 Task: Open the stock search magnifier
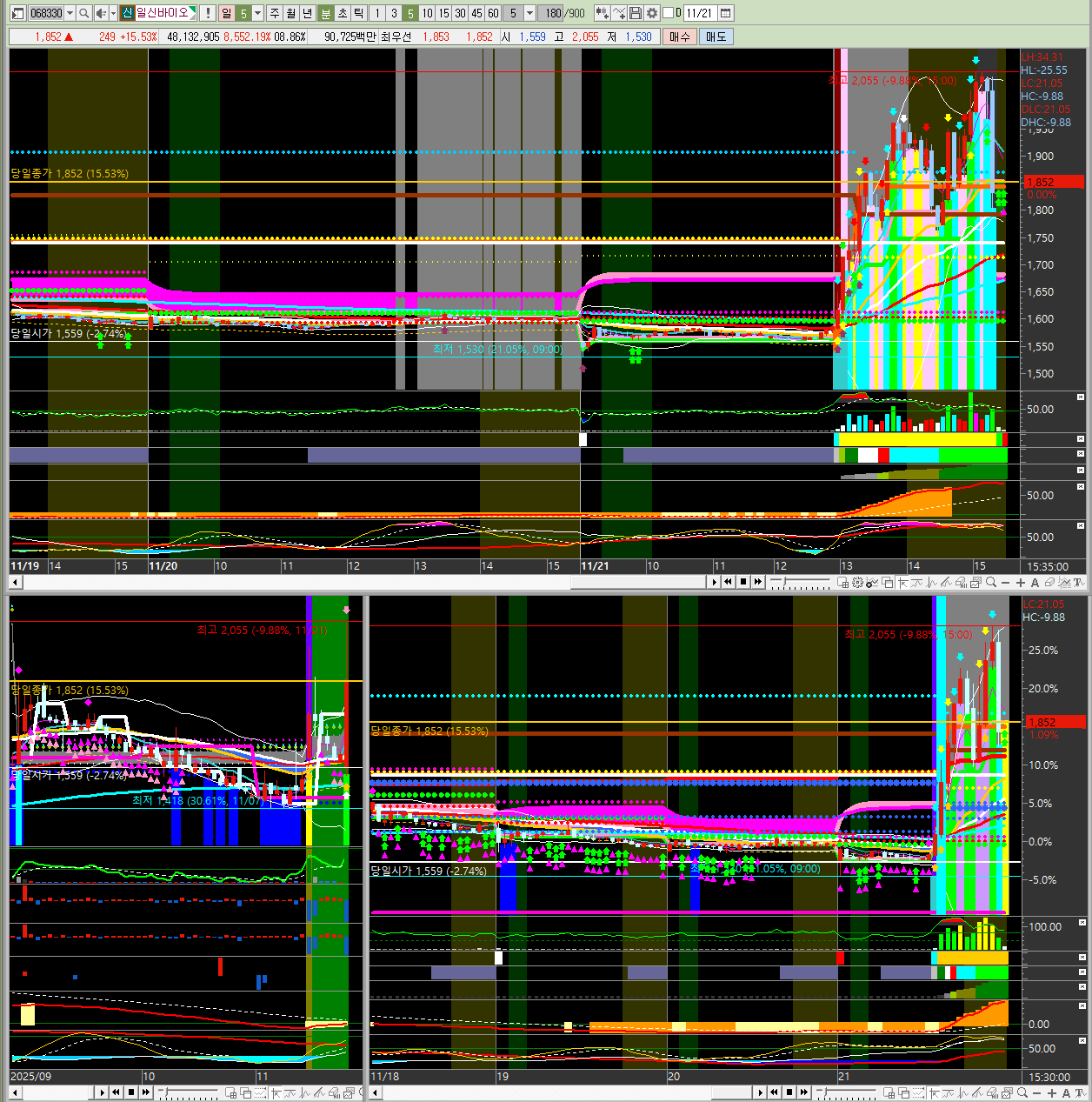[x=84, y=13]
